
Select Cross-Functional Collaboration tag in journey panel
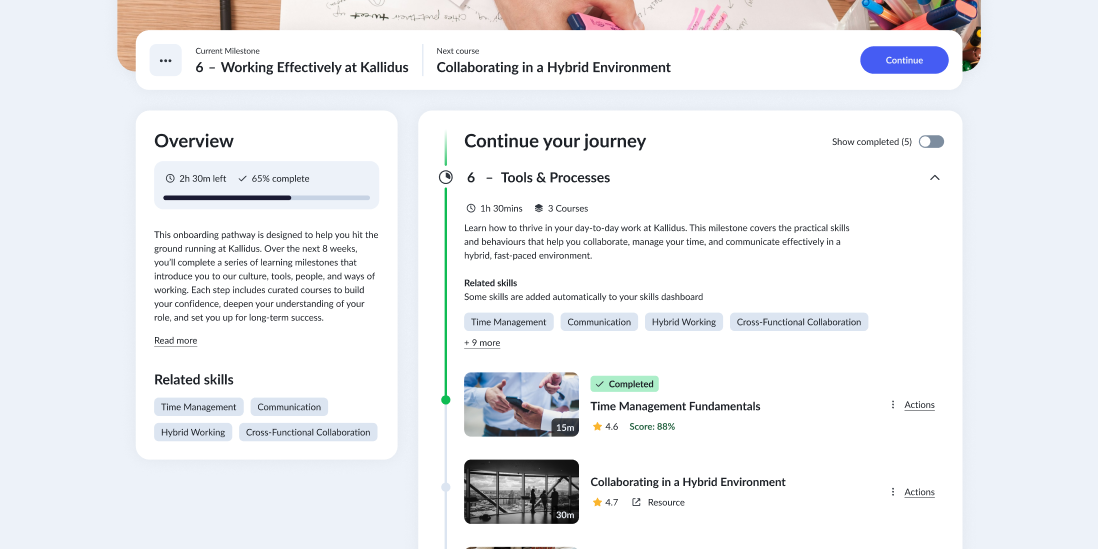pos(798,322)
